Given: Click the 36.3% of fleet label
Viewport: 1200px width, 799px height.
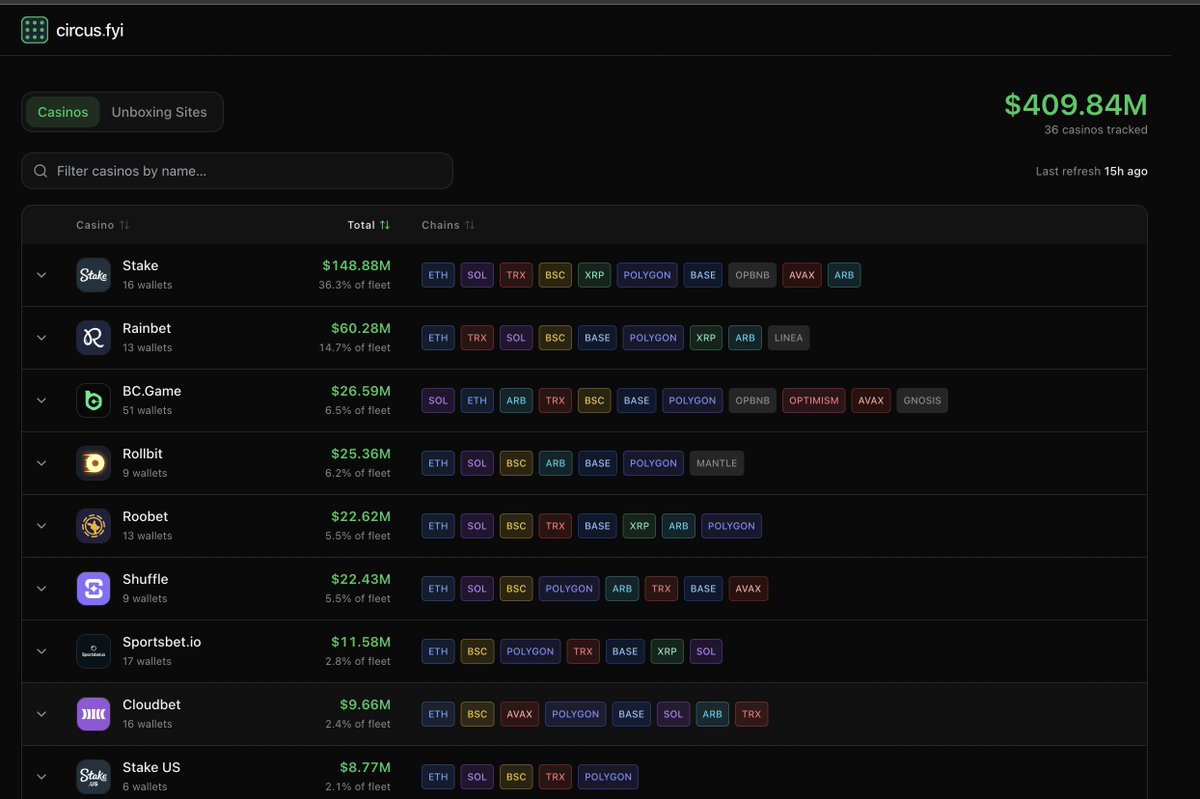Looking at the screenshot, I should pyautogui.click(x=355, y=285).
